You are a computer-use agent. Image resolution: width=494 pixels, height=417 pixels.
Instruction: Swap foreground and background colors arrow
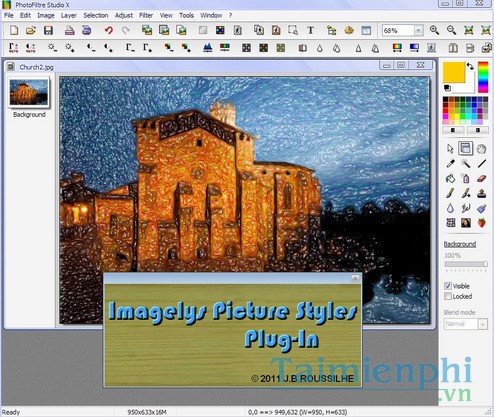(x=470, y=66)
